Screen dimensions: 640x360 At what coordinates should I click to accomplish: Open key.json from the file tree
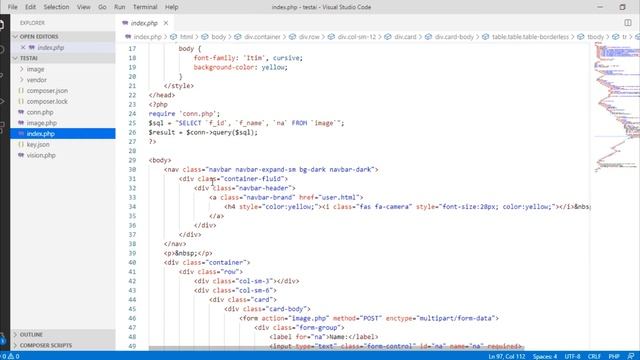tap(38, 144)
